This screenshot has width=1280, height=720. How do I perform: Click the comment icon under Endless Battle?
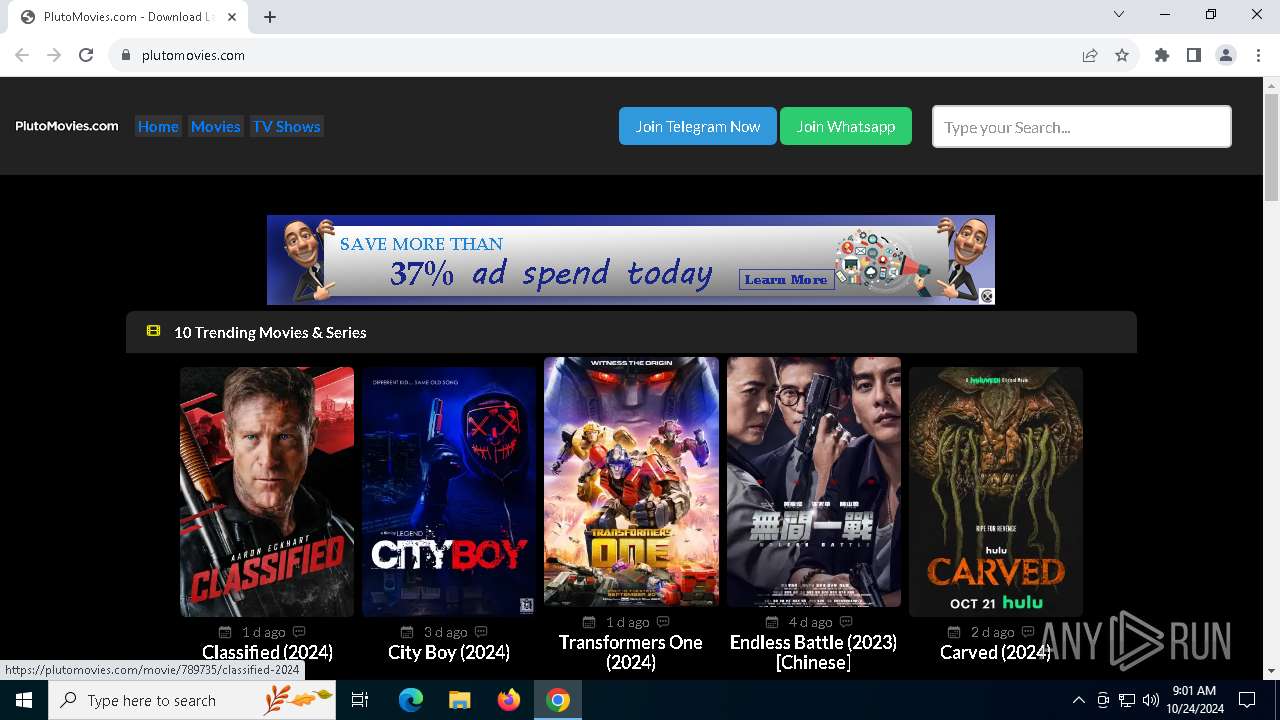point(846,622)
